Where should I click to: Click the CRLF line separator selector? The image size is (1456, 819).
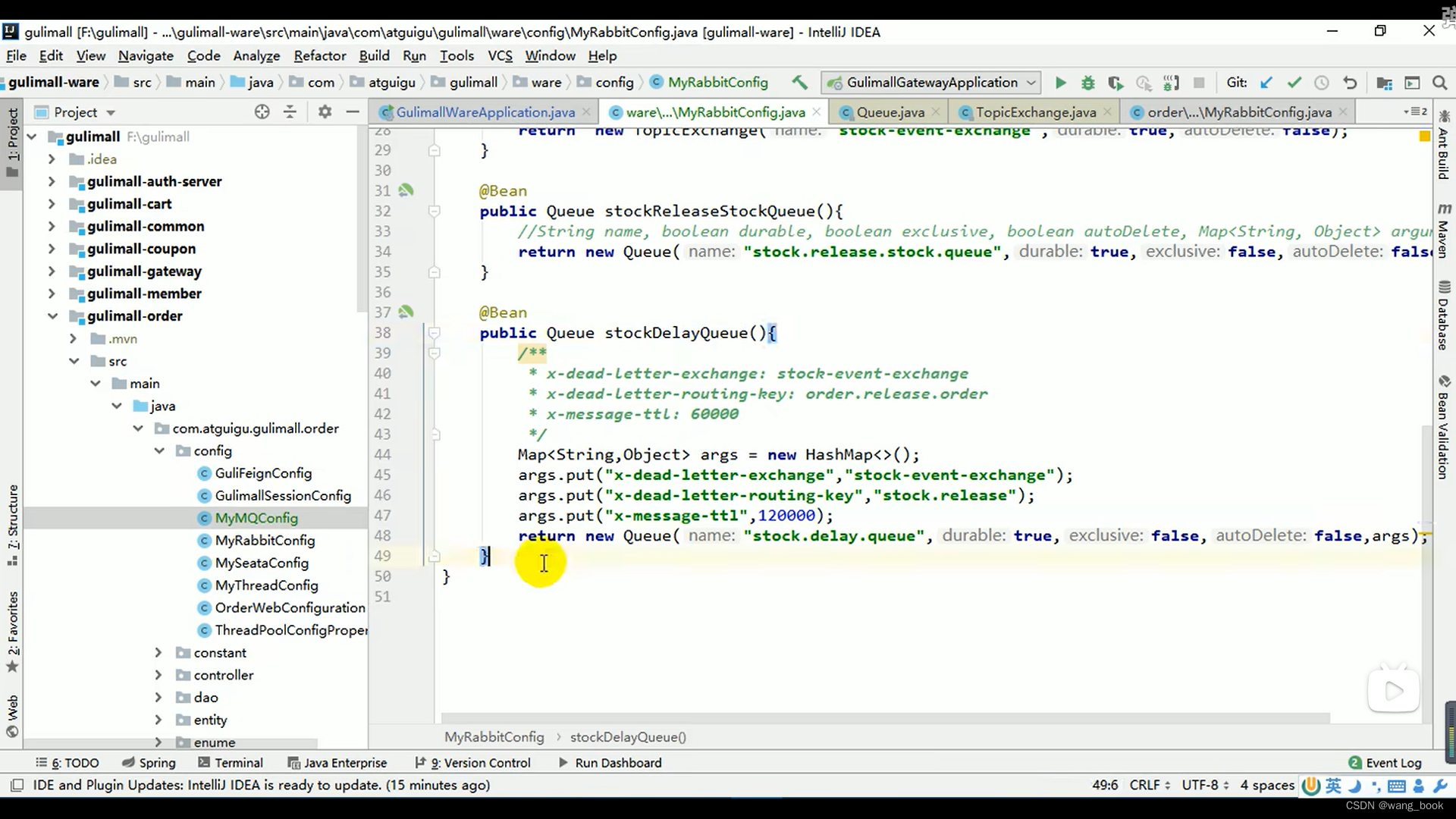coord(1150,785)
